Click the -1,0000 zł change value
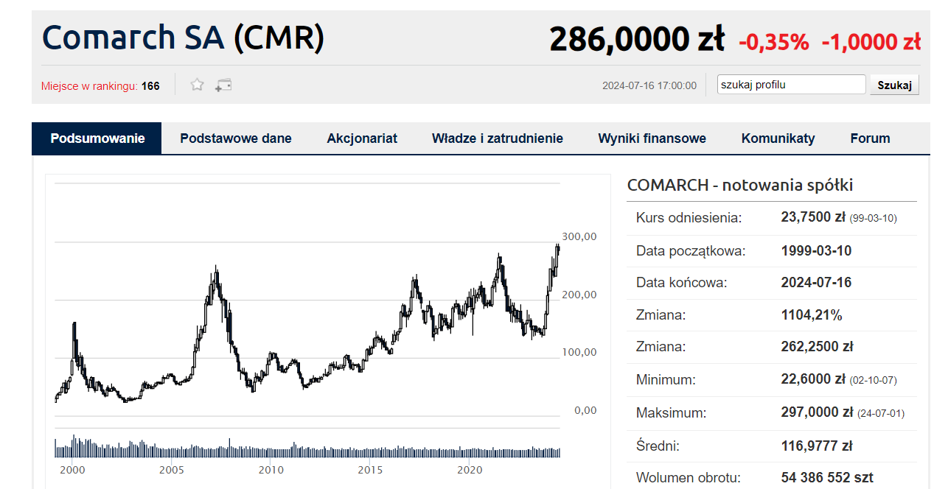This screenshot has height=489, width=948. 871,42
